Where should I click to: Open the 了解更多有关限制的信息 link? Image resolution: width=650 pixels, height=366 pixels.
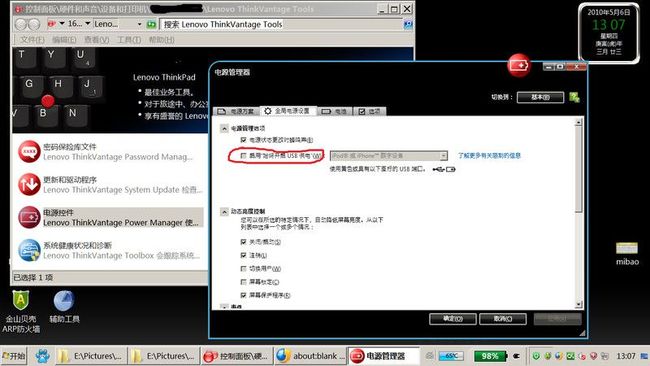click(x=489, y=155)
